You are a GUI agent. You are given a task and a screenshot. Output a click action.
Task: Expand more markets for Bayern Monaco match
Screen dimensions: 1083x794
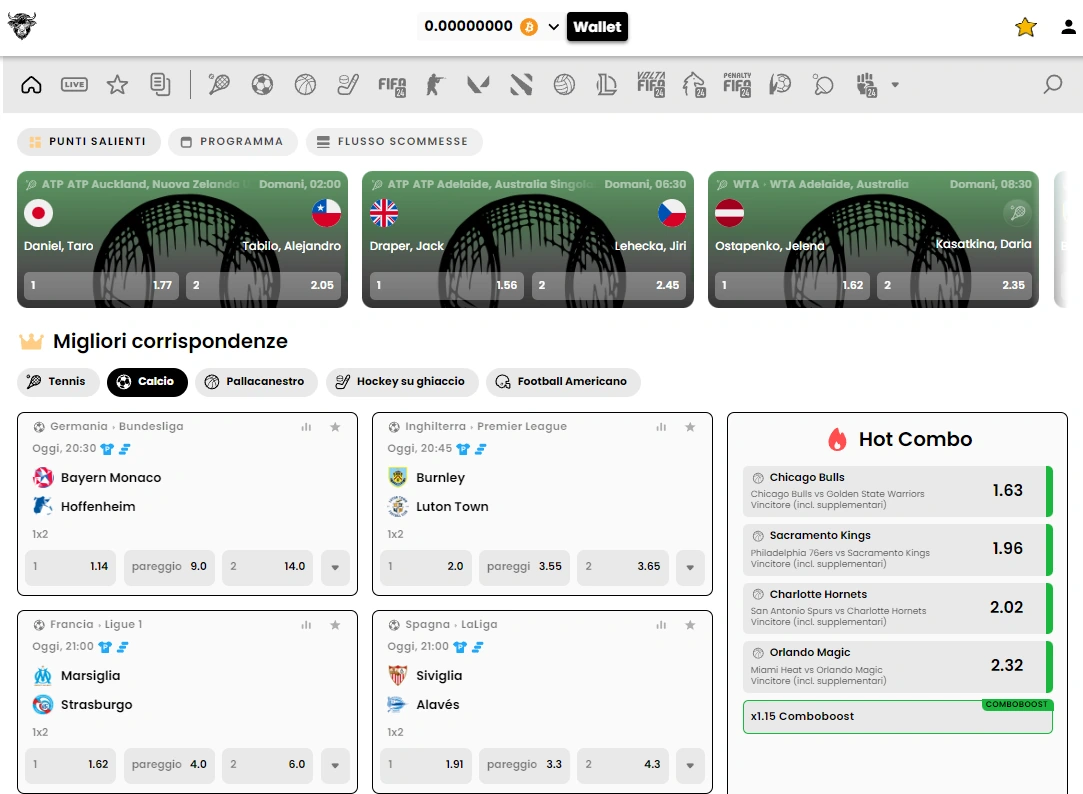tap(335, 568)
